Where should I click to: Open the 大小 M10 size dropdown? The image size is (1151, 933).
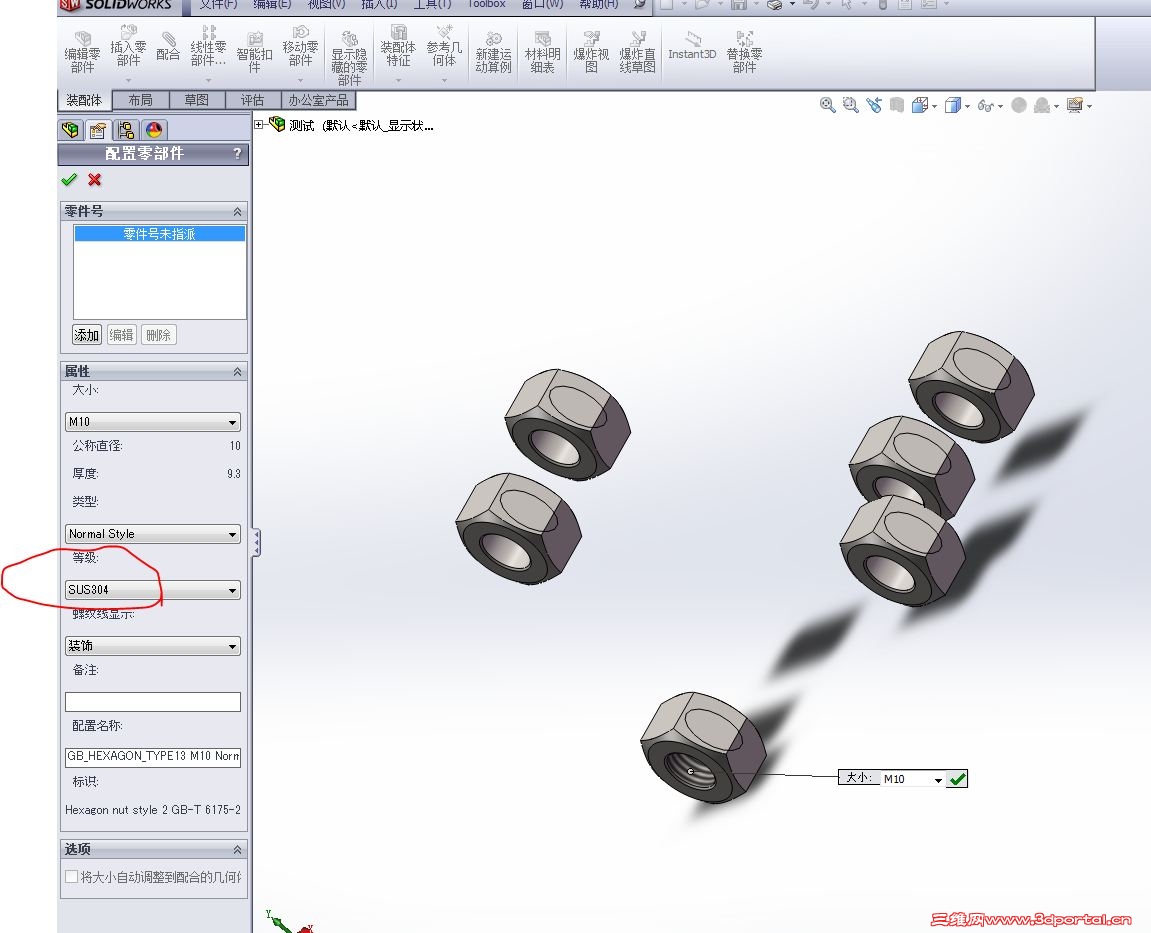point(153,422)
